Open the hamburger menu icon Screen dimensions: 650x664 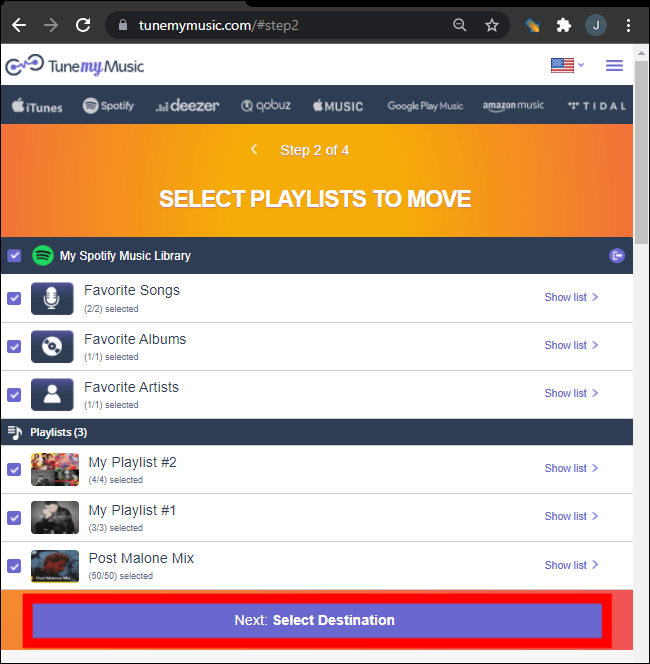pos(614,66)
